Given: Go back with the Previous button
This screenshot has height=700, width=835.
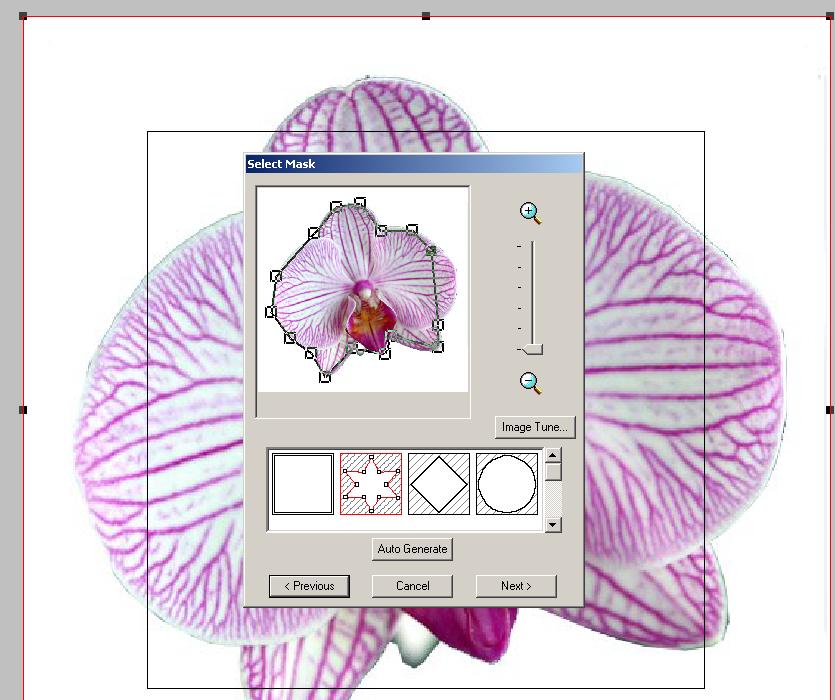Looking at the screenshot, I should click(309, 586).
